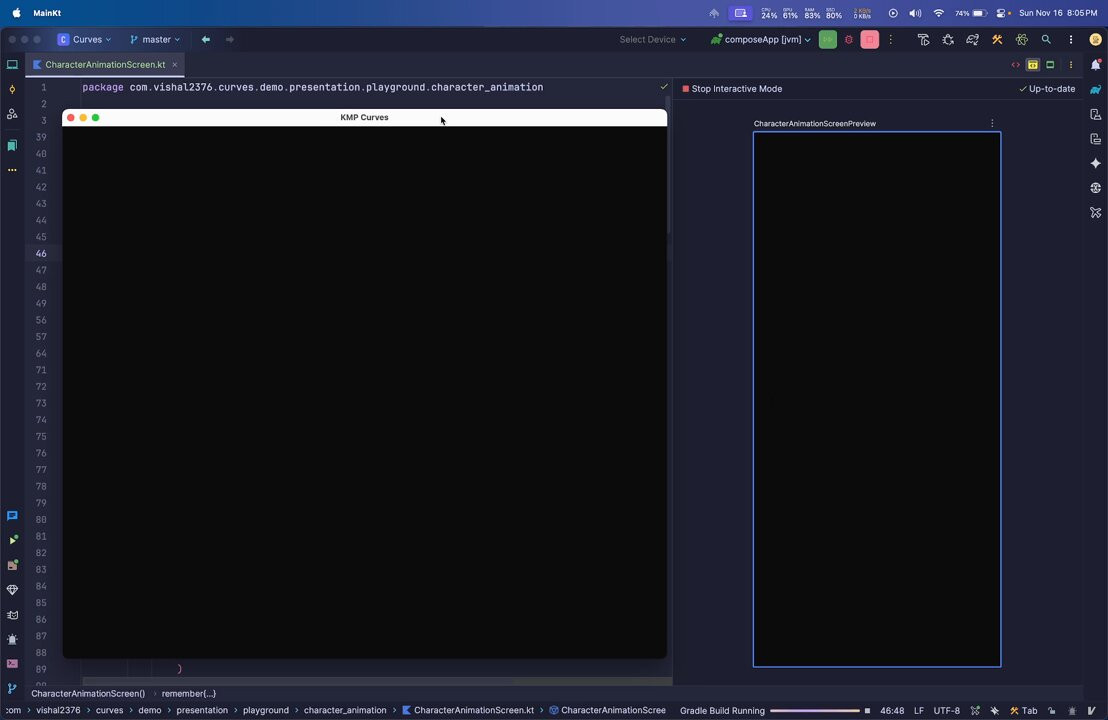Viewport: 1108px width, 720px height.
Task: Click the Sync Gradle project icon
Action: [972, 40]
